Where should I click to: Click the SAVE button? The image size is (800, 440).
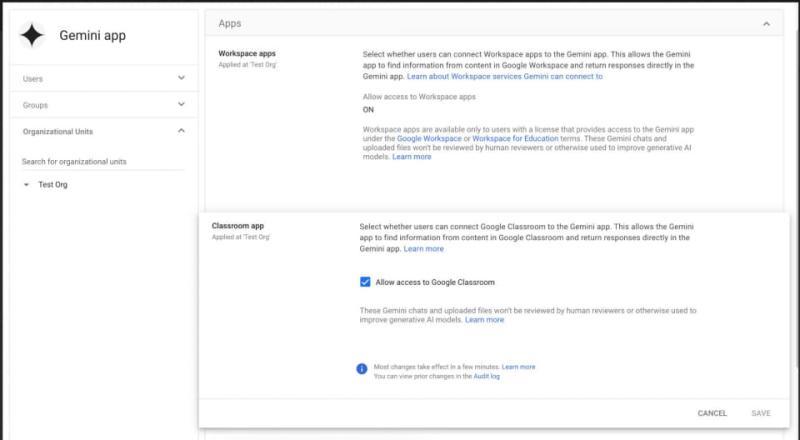(761, 413)
